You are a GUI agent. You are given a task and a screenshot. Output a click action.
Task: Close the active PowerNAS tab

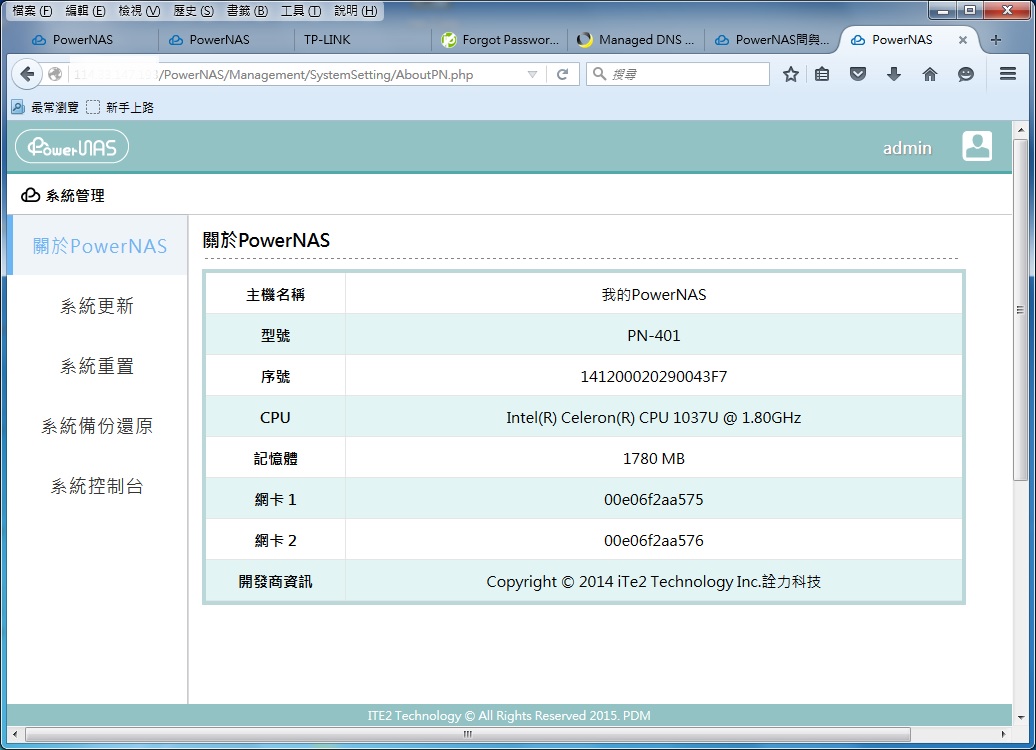pyautogui.click(x=963, y=40)
